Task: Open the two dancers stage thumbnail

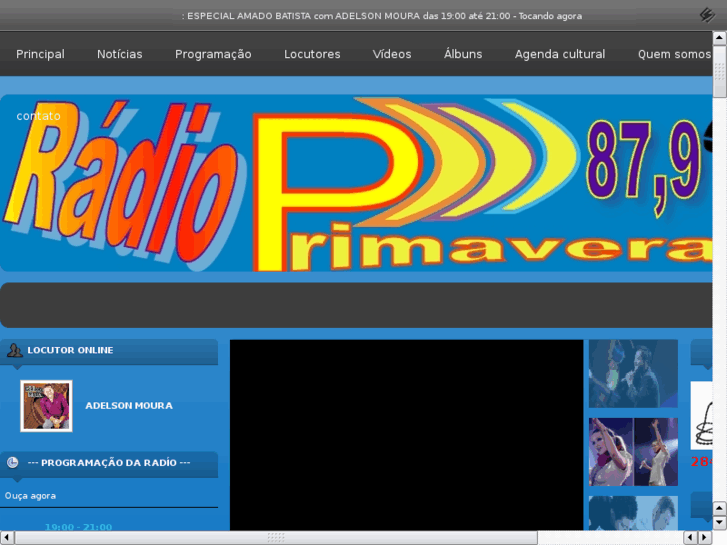Action: (x=633, y=452)
